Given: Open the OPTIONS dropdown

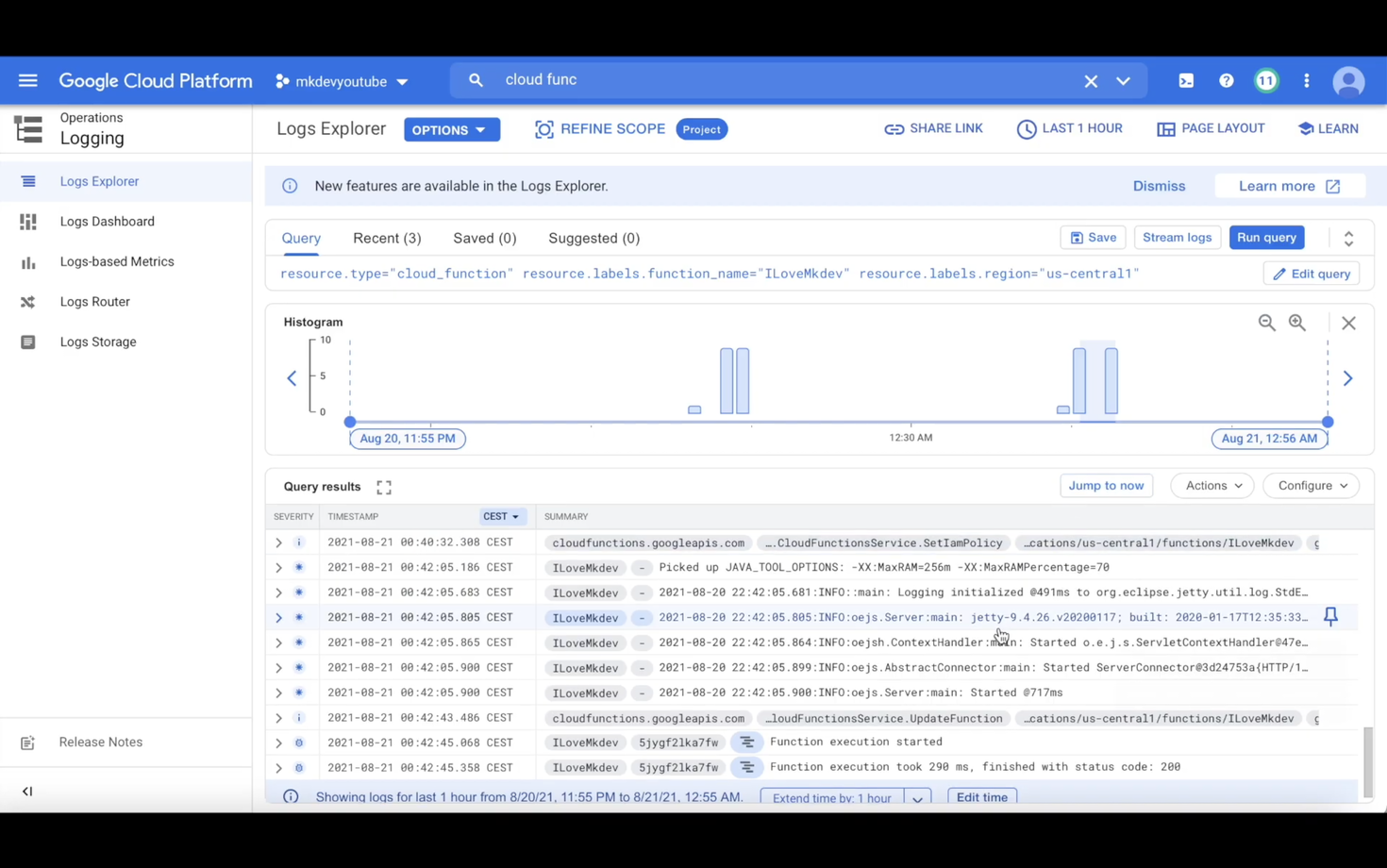Looking at the screenshot, I should (452, 129).
